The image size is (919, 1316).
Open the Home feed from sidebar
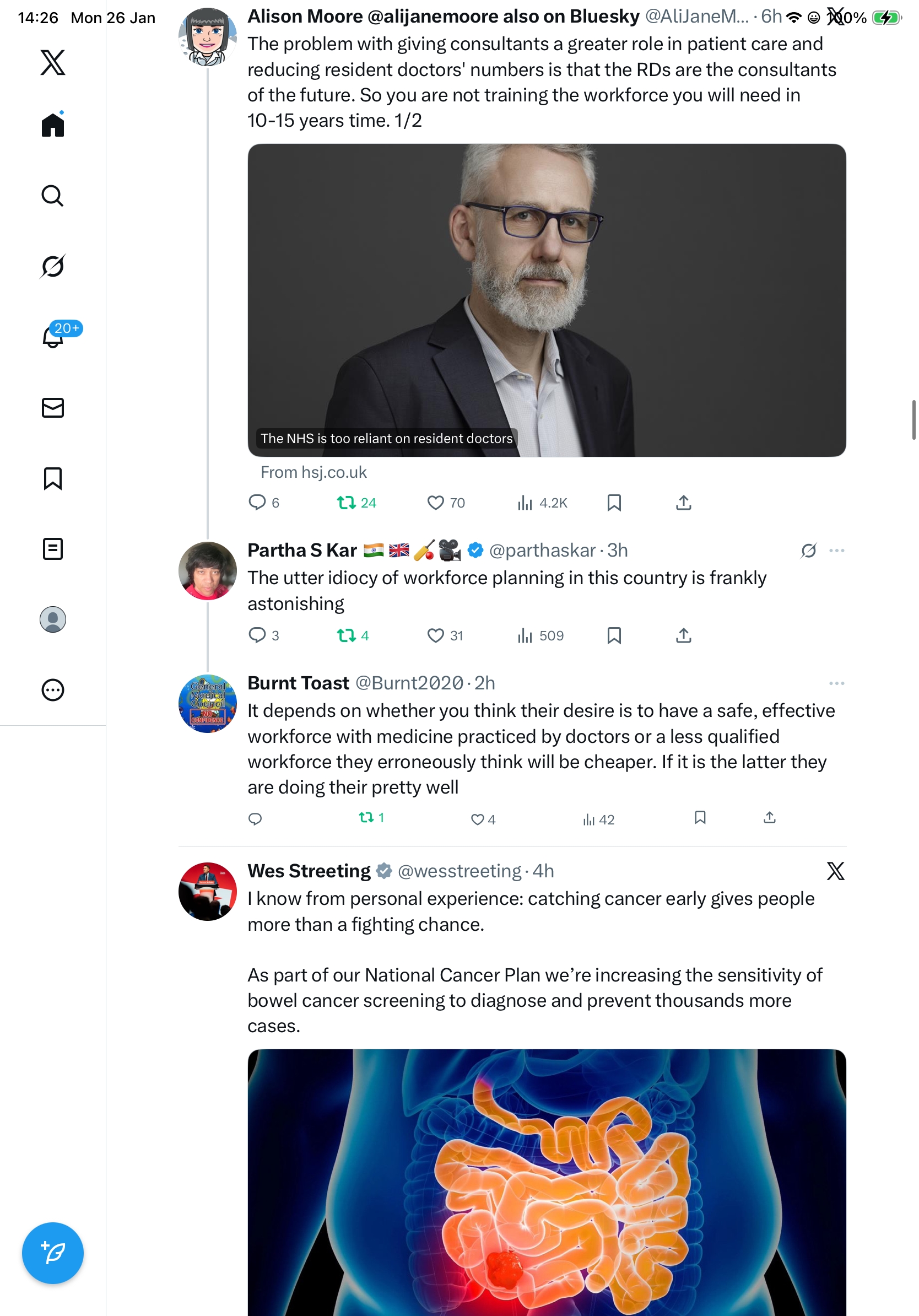click(x=53, y=125)
